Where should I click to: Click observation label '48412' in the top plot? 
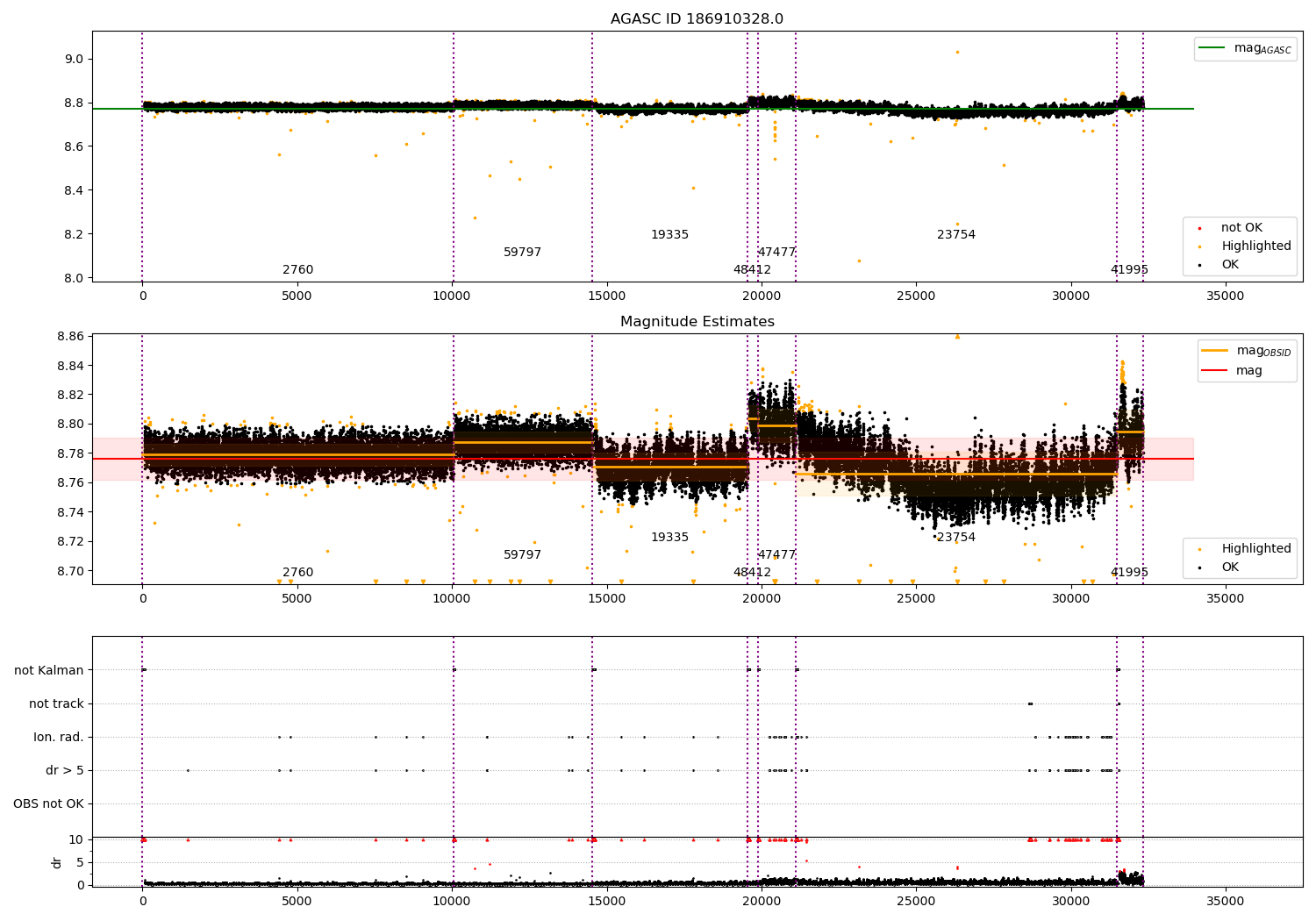[x=752, y=270]
